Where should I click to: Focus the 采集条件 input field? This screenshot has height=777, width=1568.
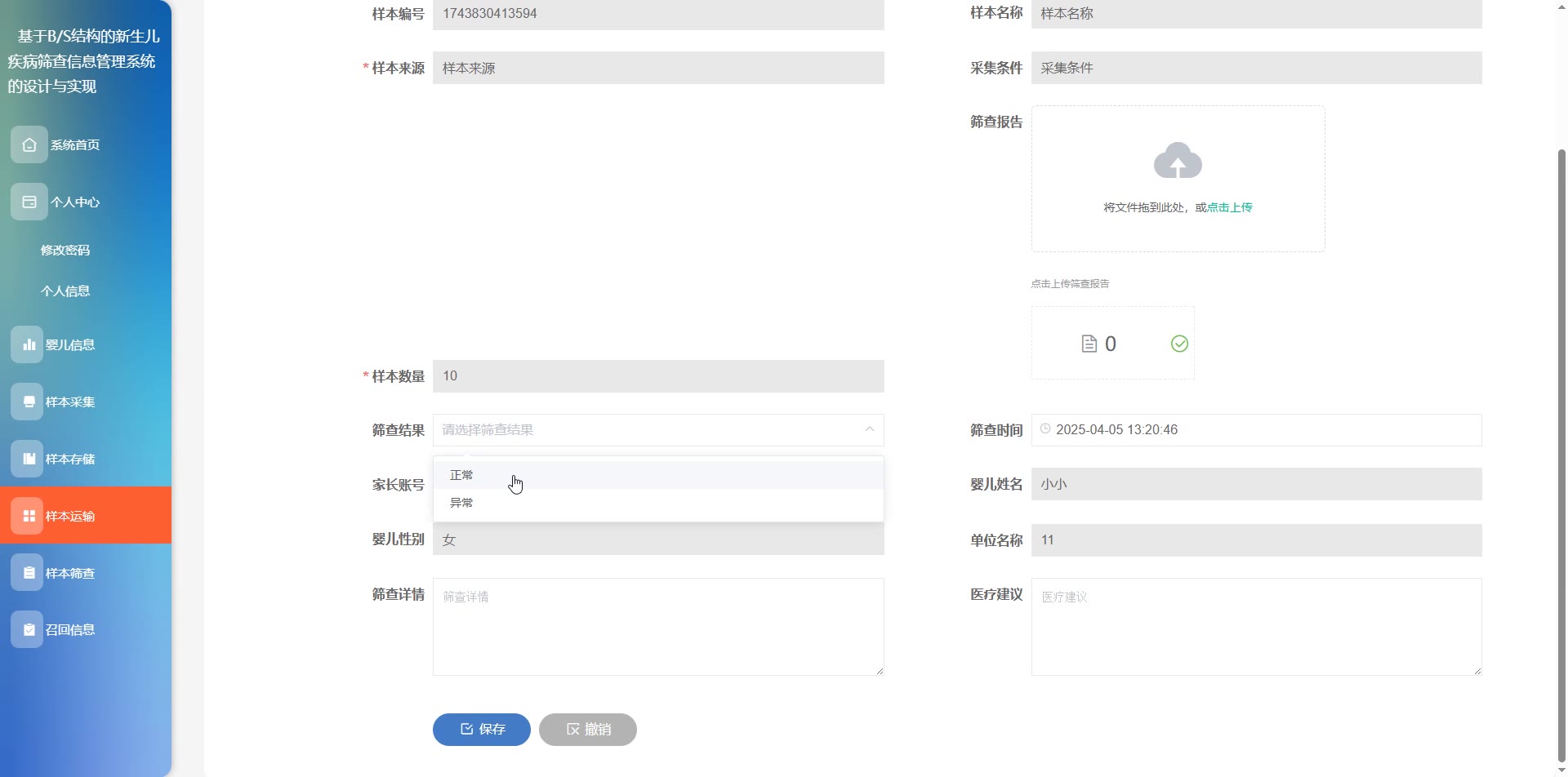pyautogui.click(x=1257, y=68)
